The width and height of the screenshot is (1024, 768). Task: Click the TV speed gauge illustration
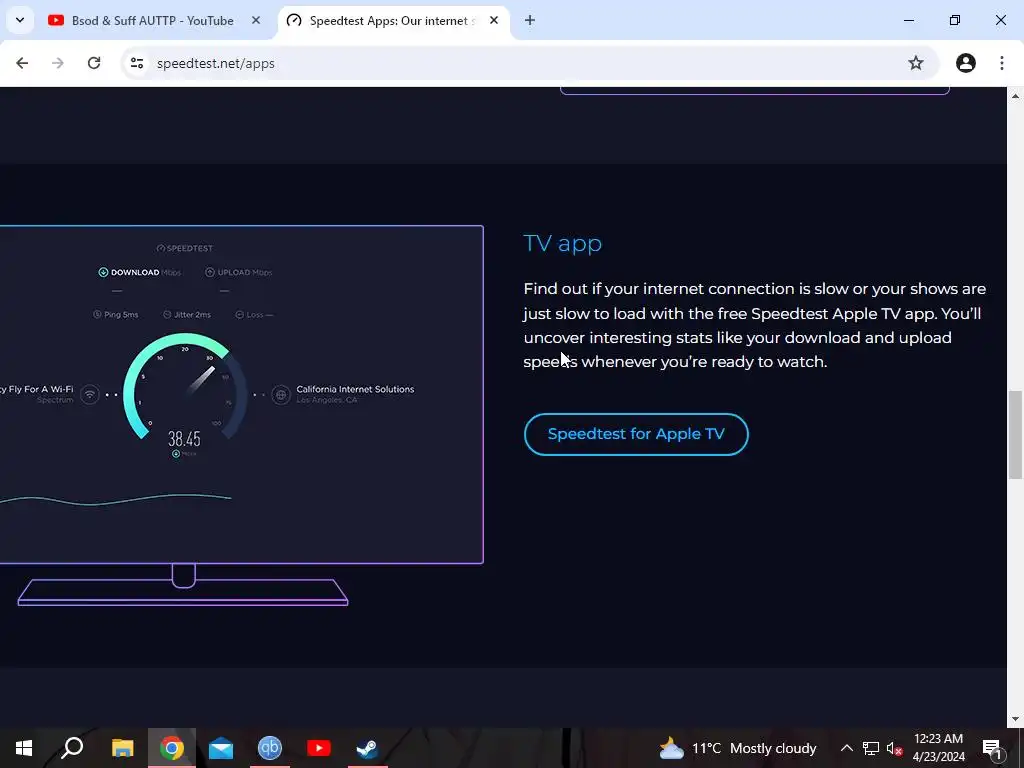185,387
